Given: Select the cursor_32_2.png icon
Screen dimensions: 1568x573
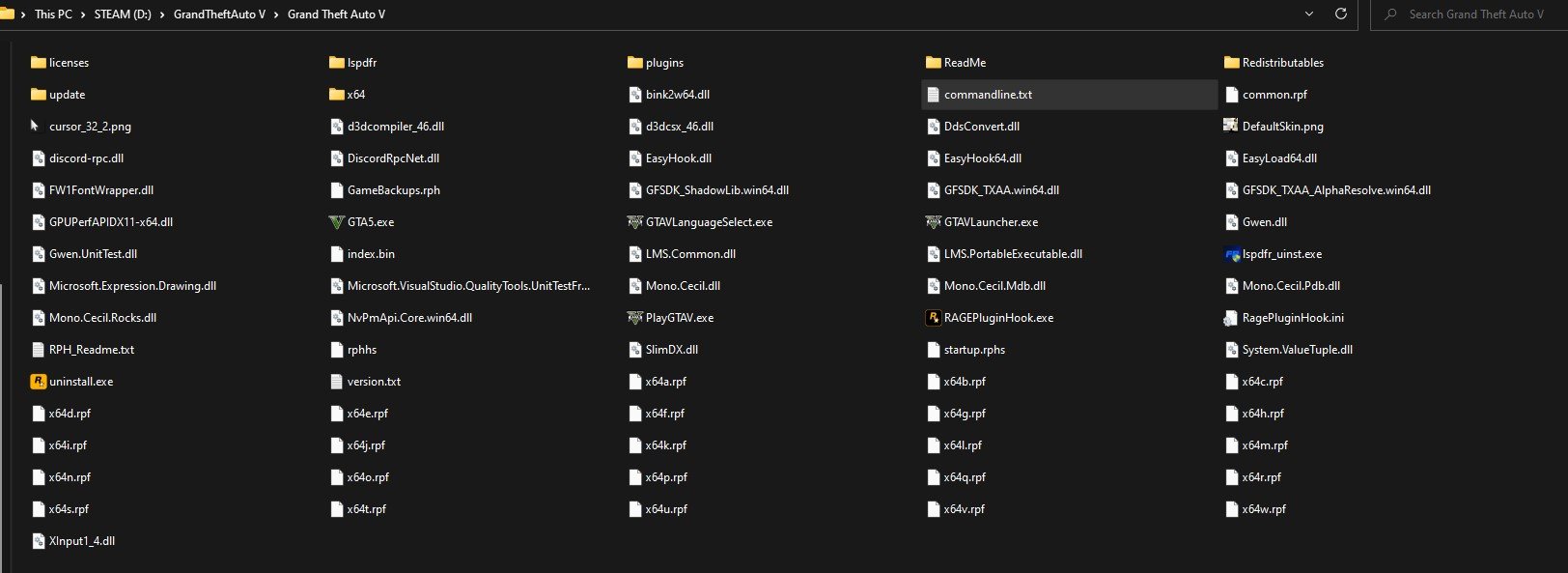Looking at the screenshot, I should 38,127.
